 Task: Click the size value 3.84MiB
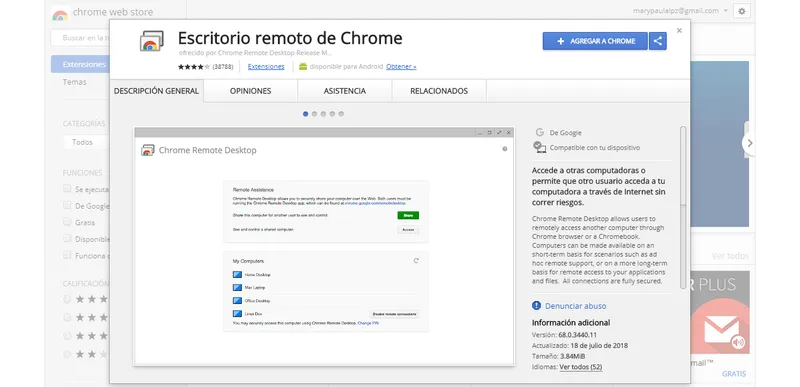(x=572, y=356)
